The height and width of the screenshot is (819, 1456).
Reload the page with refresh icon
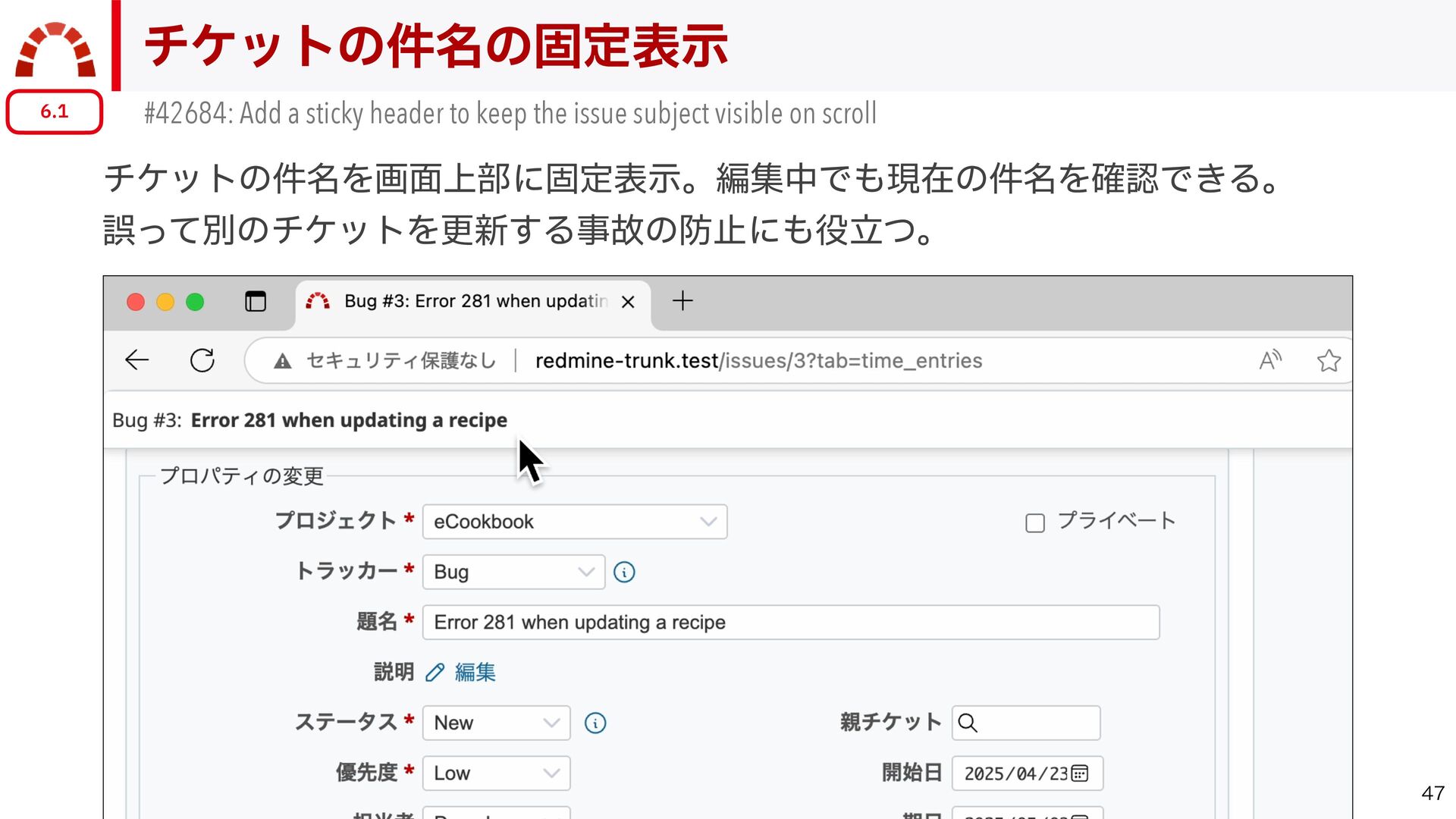(202, 360)
